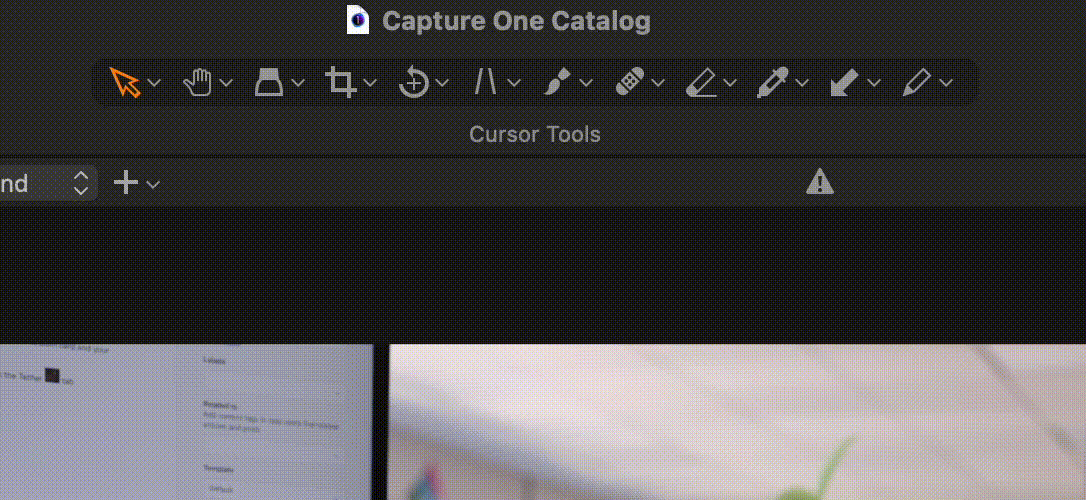
Task: Select the Loupe tool
Action: pyautogui.click(x=269, y=82)
